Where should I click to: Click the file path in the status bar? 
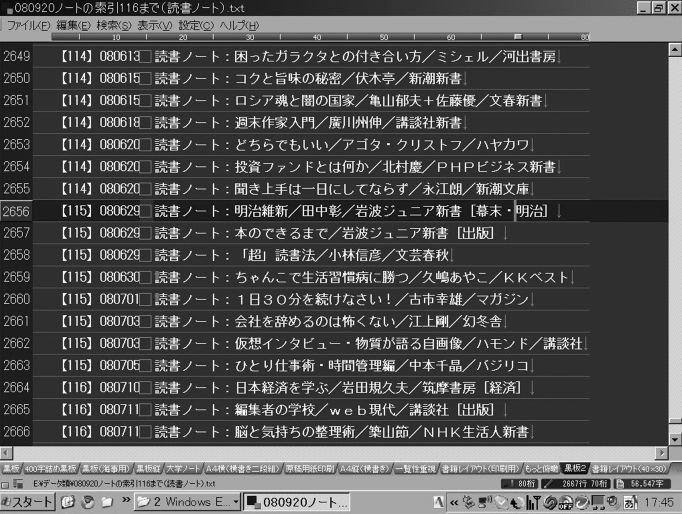(125, 484)
